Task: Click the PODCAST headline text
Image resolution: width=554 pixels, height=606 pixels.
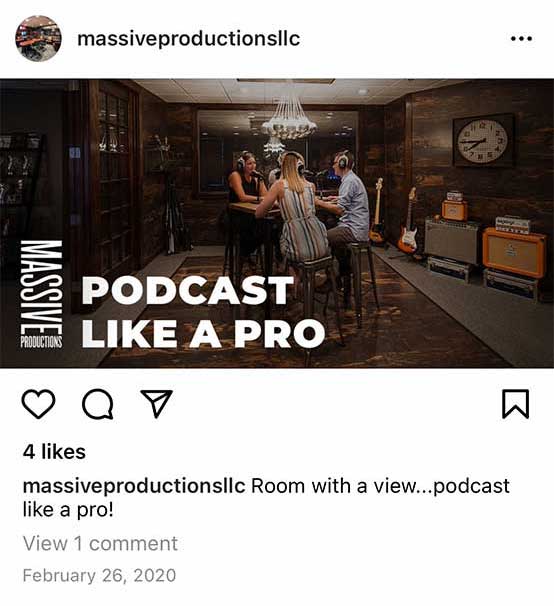Action: click(188, 291)
